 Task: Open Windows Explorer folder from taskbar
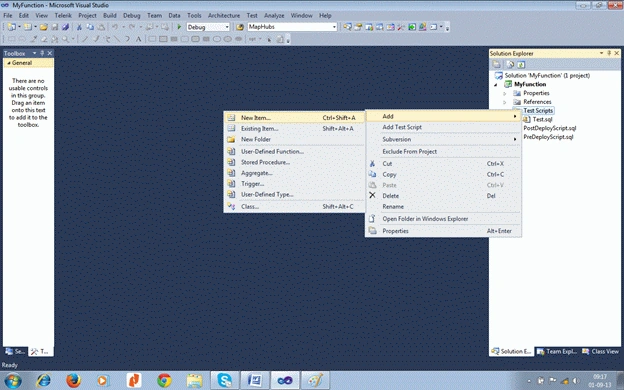(194, 380)
